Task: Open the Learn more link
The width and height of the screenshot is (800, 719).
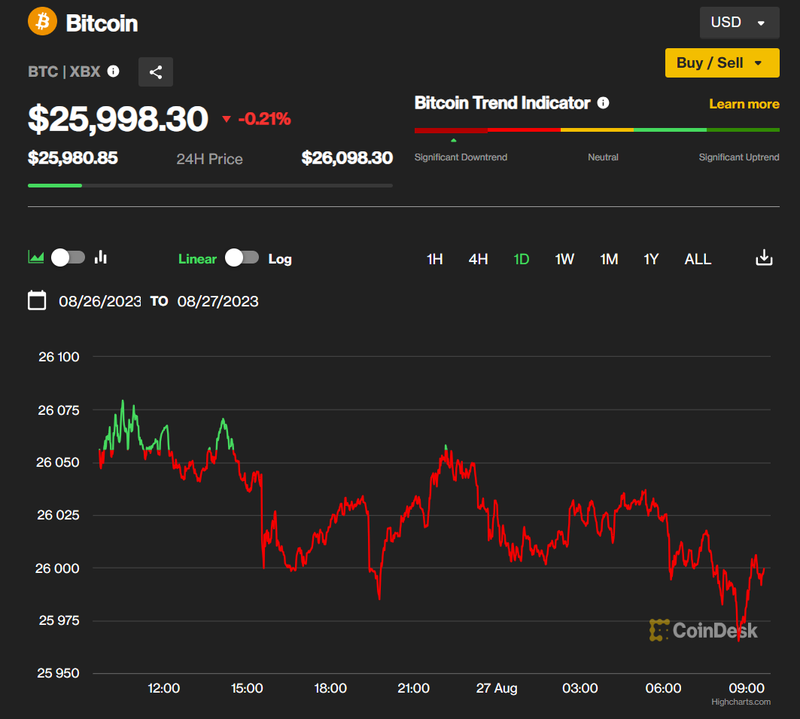Action: point(744,103)
